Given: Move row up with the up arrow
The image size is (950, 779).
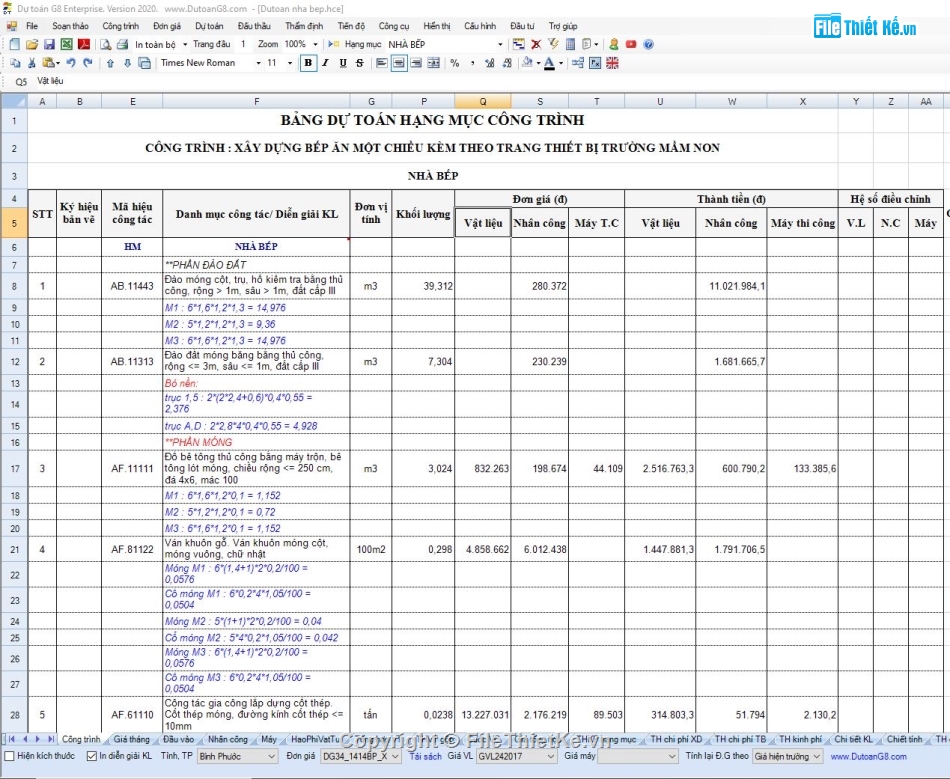Looking at the screenshot, I should (110, 63).
